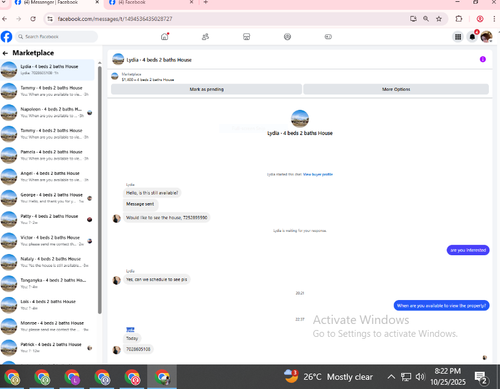Image resolution: width=500 pixels, height=389 pixels.
Task: Open Patty conversation in the list
Action: [x=47, y=219]
